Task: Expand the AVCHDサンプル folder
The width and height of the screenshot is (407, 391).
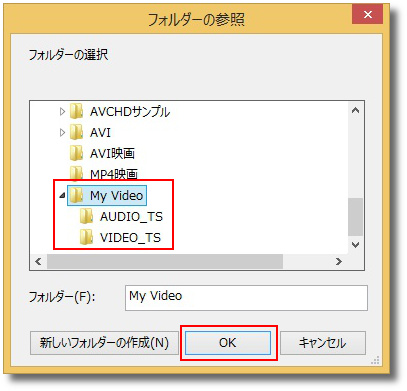Action: (x=62, y=112)
